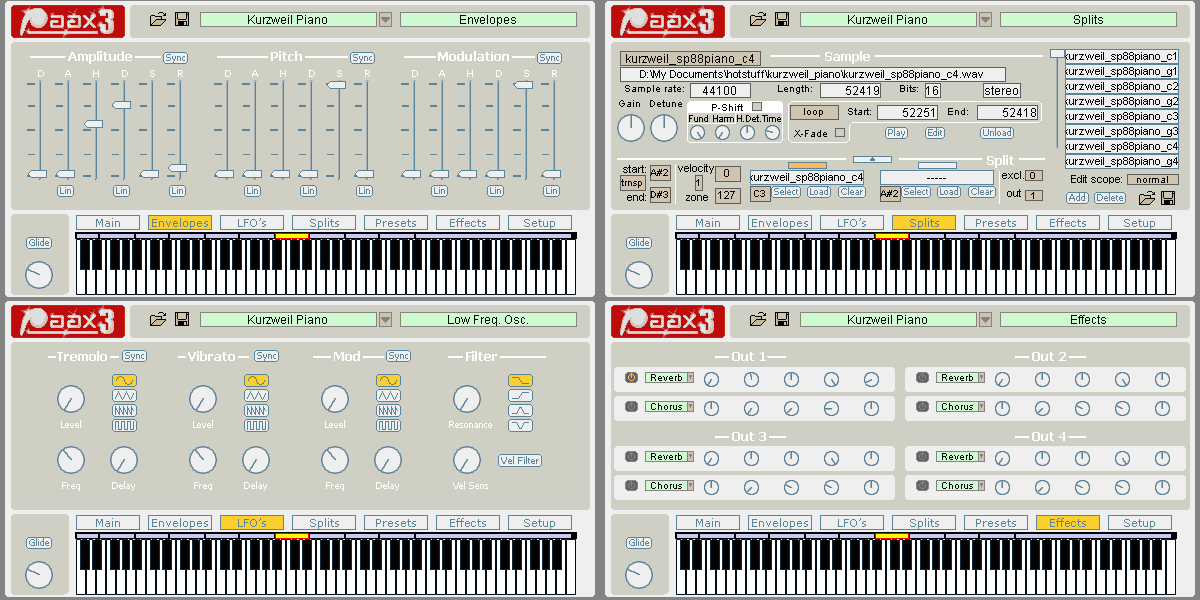Click the Play sample button

[897, 133]
